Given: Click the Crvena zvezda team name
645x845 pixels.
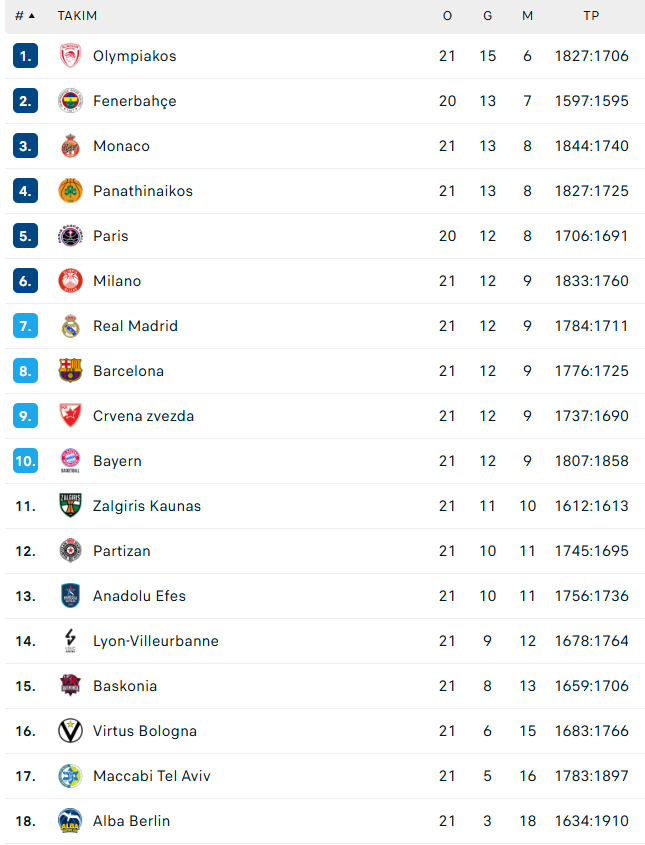Looking at the screenshot, I should (x=143, y=416).
